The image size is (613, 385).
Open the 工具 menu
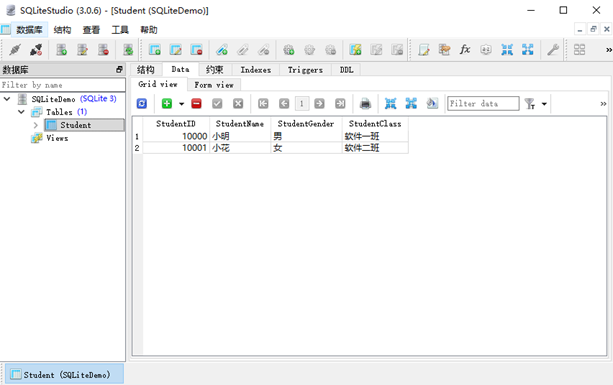point(120,30)
